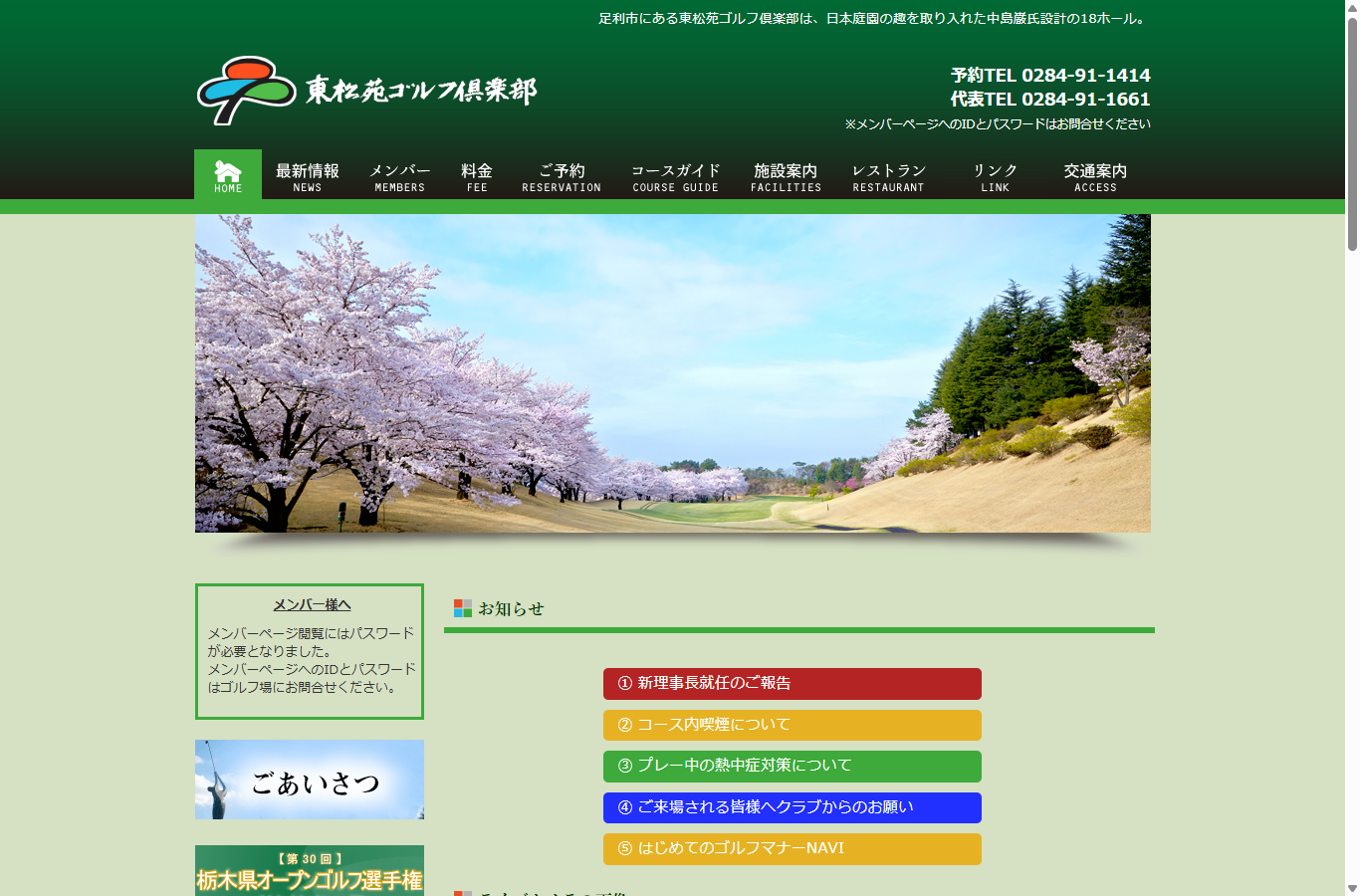1360x896 pixels.
Task: Open the リンク LINK menu item
Action: pos(995,177)
